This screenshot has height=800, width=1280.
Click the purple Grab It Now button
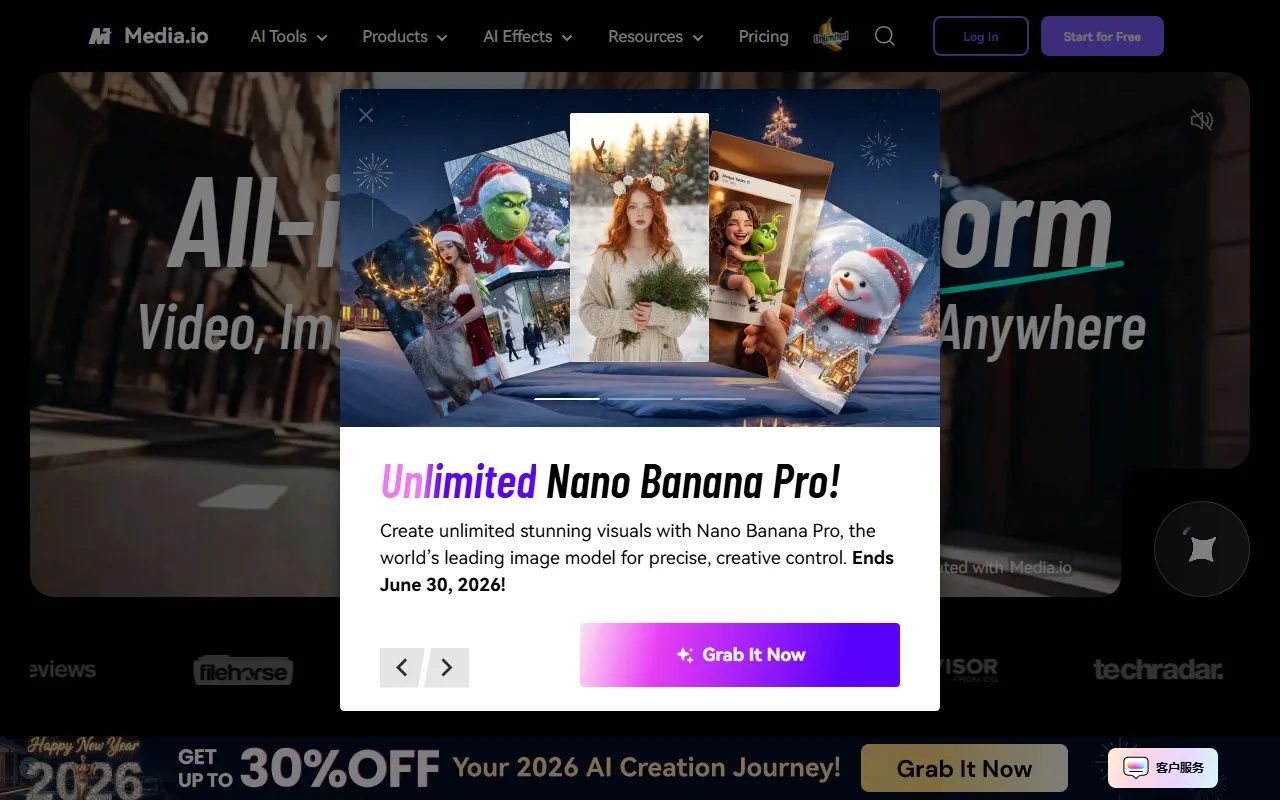coord(740,655)
